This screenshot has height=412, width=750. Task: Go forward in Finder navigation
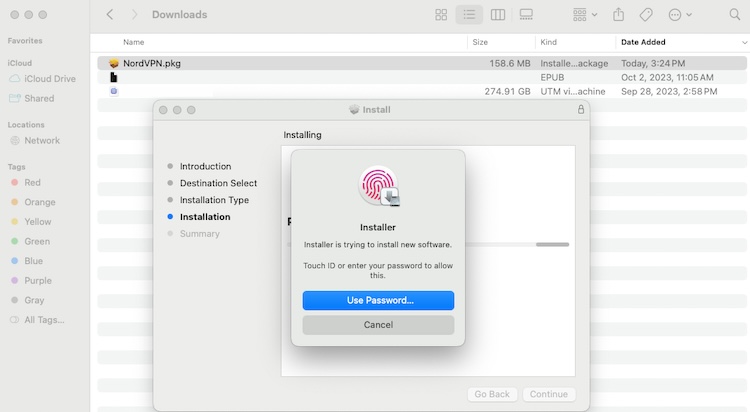coord(134,15)
